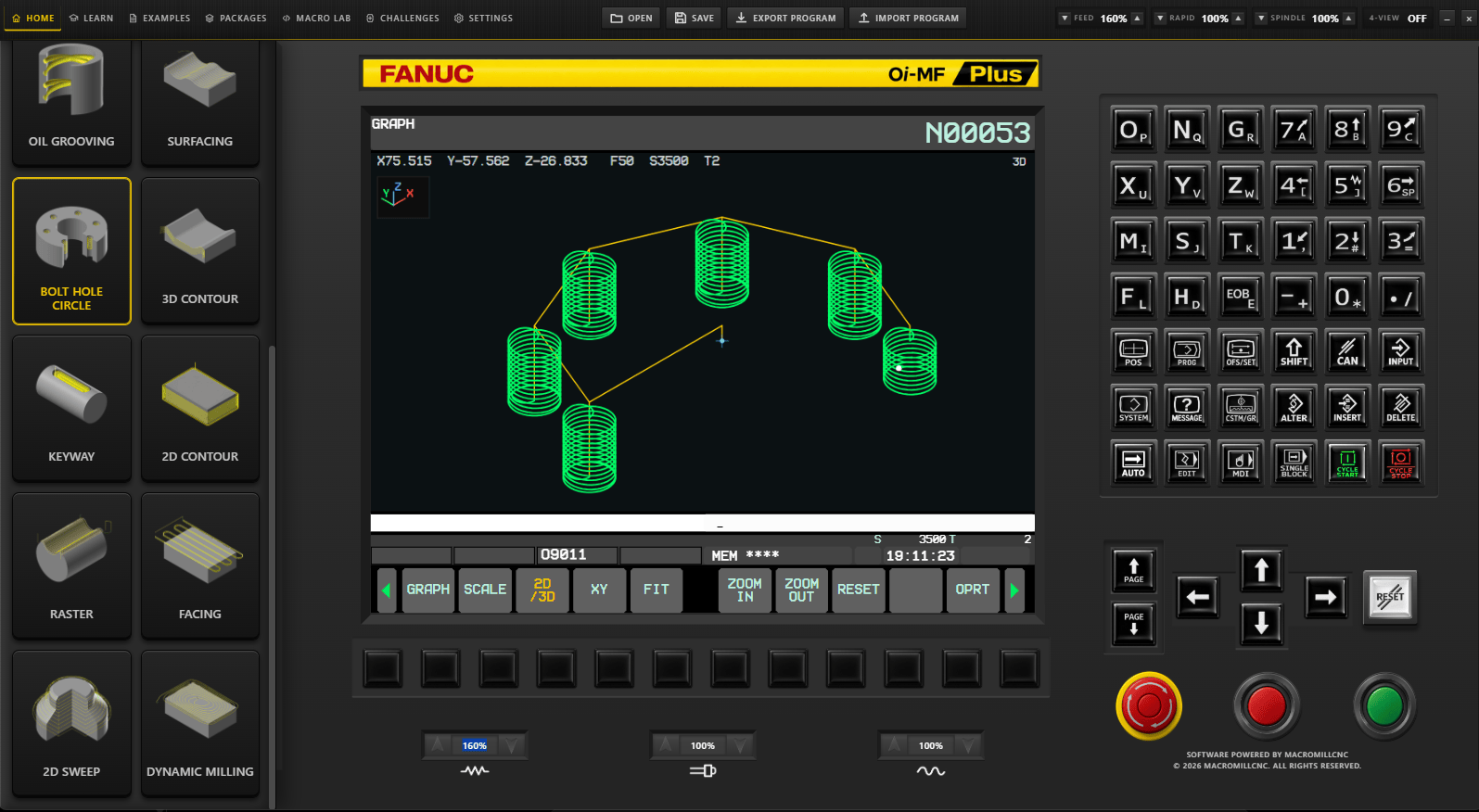Image resolution: width=1479 pixels, height=812 pixels.
Task: Switch to EDIT mode
Action: tap(1187, 462)
